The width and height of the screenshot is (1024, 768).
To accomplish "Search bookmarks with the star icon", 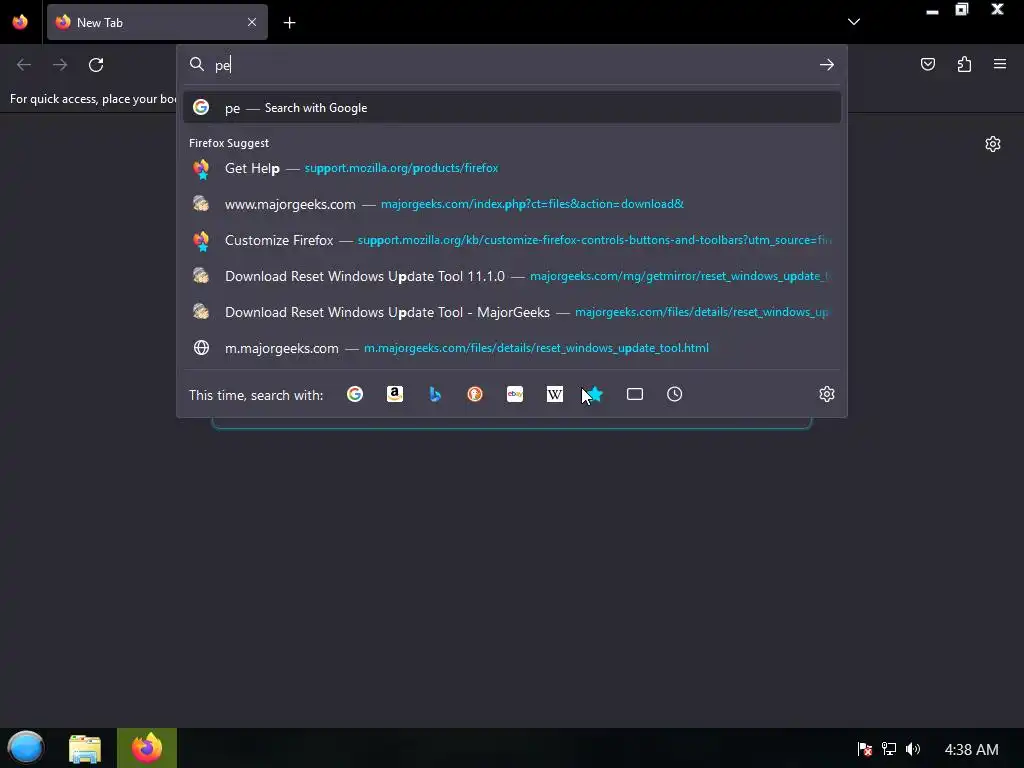I will [595, 394].
